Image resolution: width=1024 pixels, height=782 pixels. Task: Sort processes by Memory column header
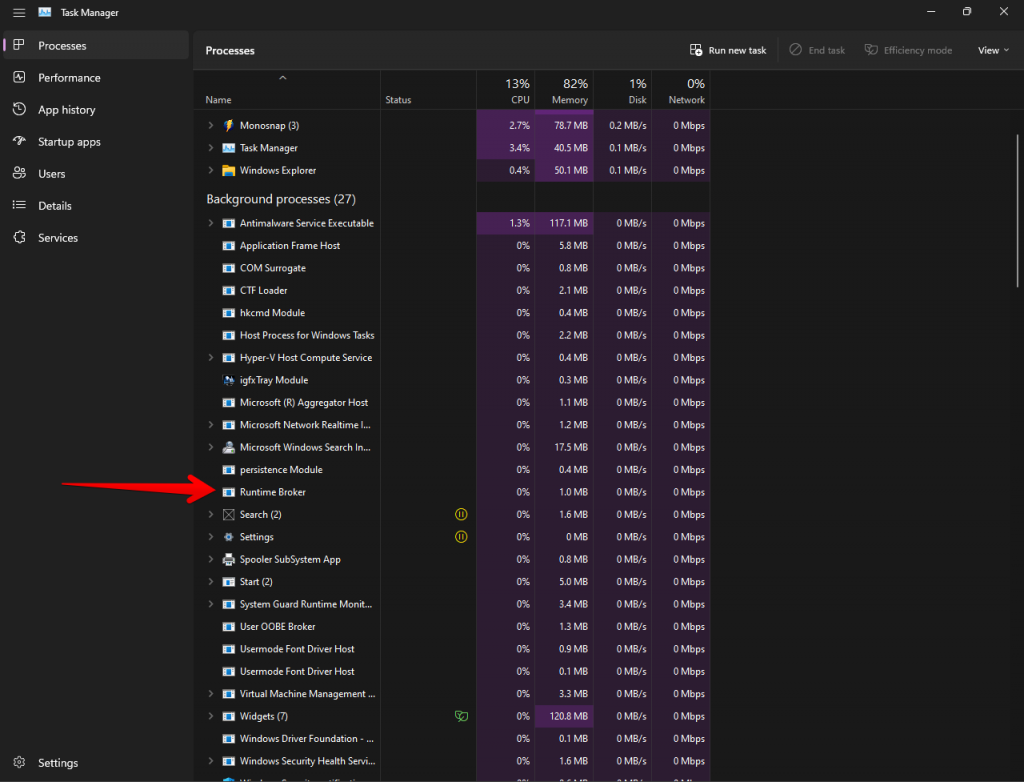click(564, 92)
